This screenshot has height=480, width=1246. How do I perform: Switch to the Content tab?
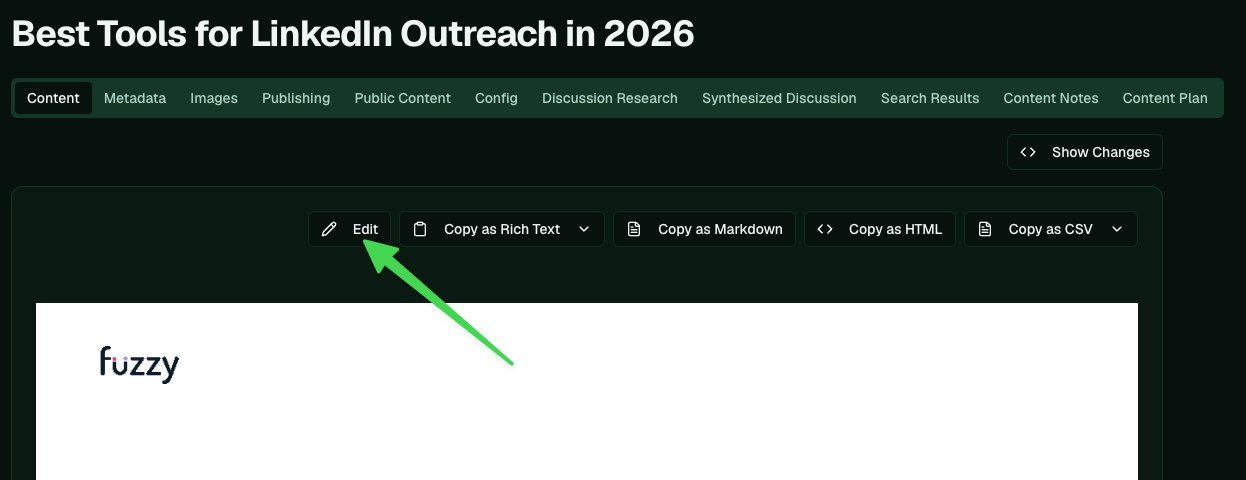[x=53, y=98]
